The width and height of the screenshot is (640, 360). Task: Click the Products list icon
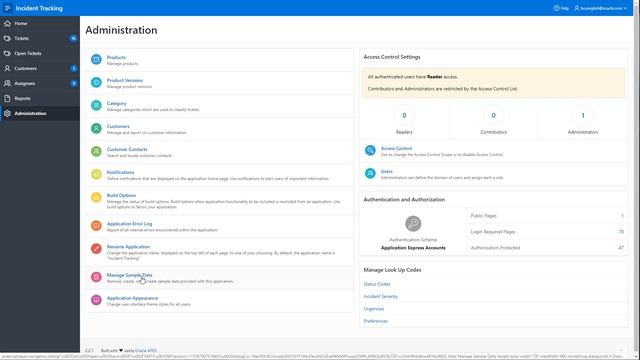[x=96, y=60]
